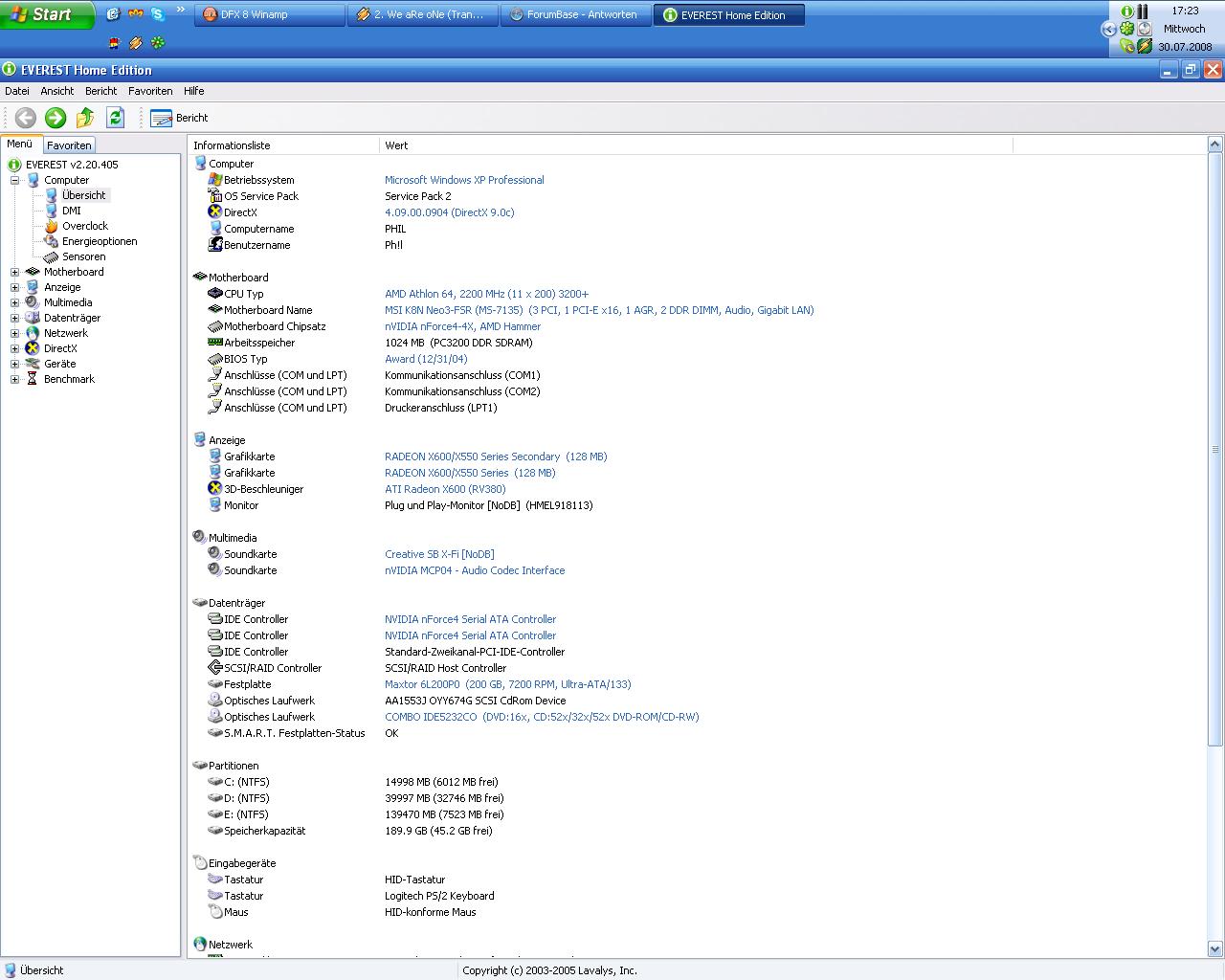
Task: Open the DirectX 9.0c version link
Action: click(450, 212)
